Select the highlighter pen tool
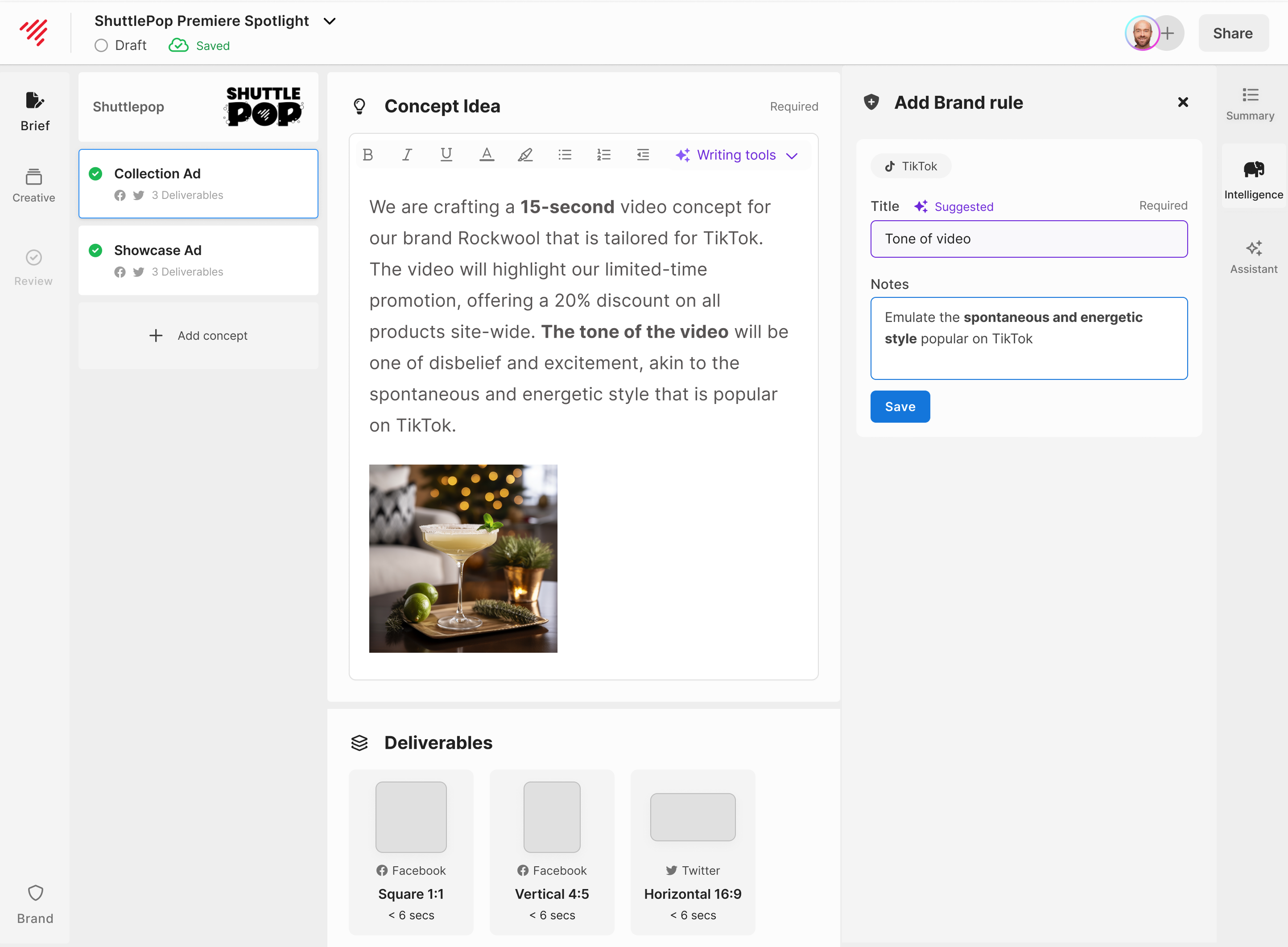Viewport: 1288px width, 947px height. (x=525, y=155)
